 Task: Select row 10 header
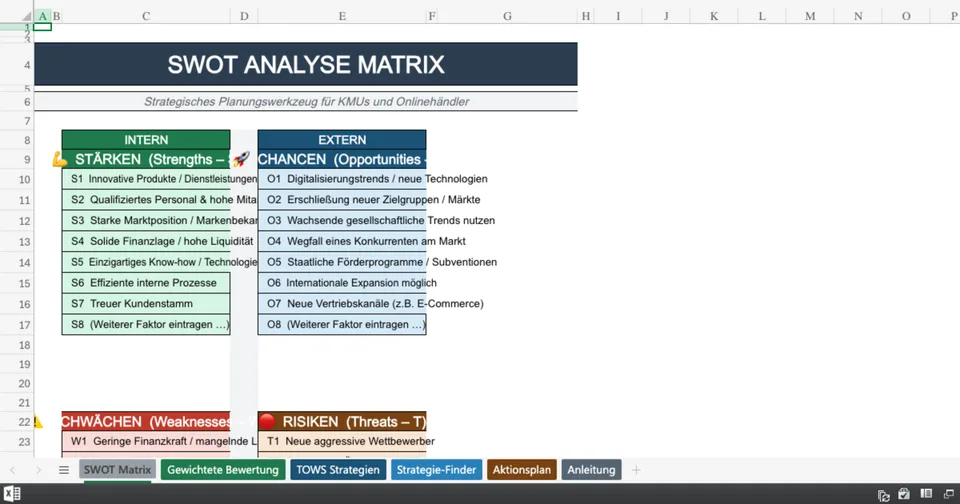(x=17, y=179)
